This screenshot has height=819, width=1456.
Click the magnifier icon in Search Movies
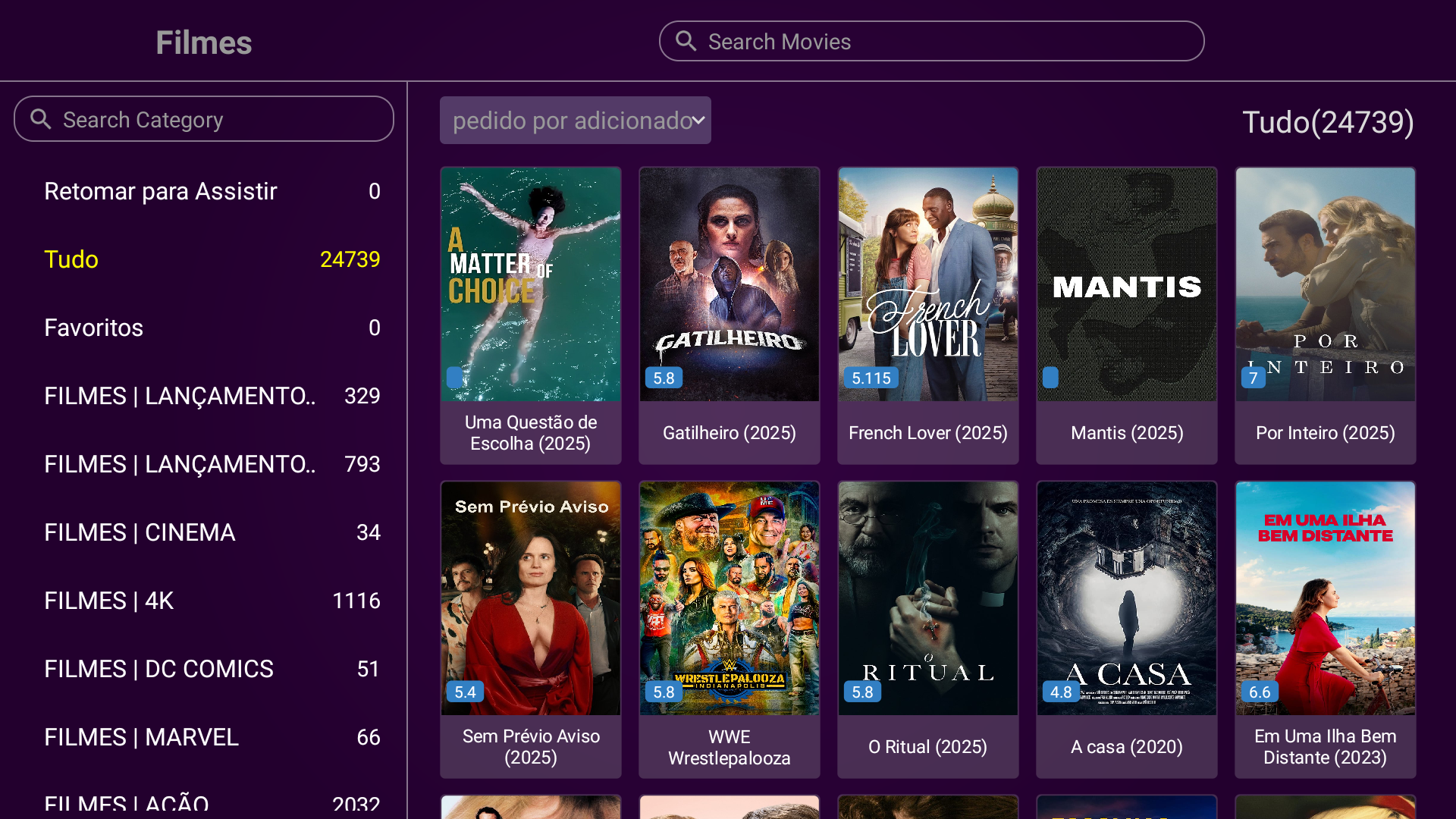click(686, 42)
